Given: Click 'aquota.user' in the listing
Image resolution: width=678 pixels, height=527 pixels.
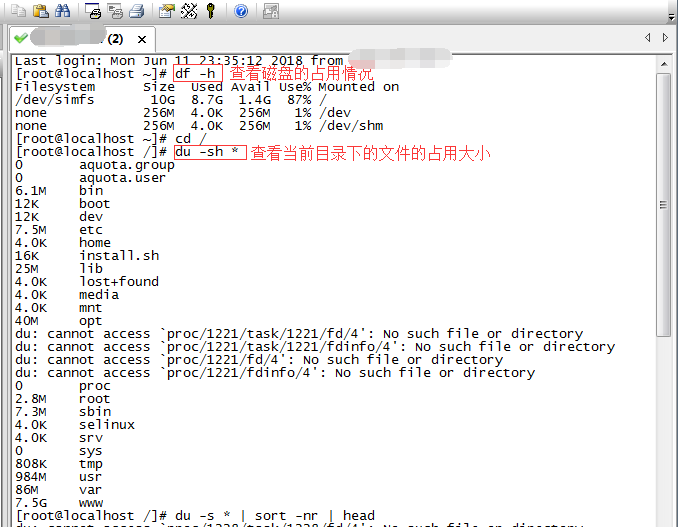Looking at the screenshot, I should point(122,178).
